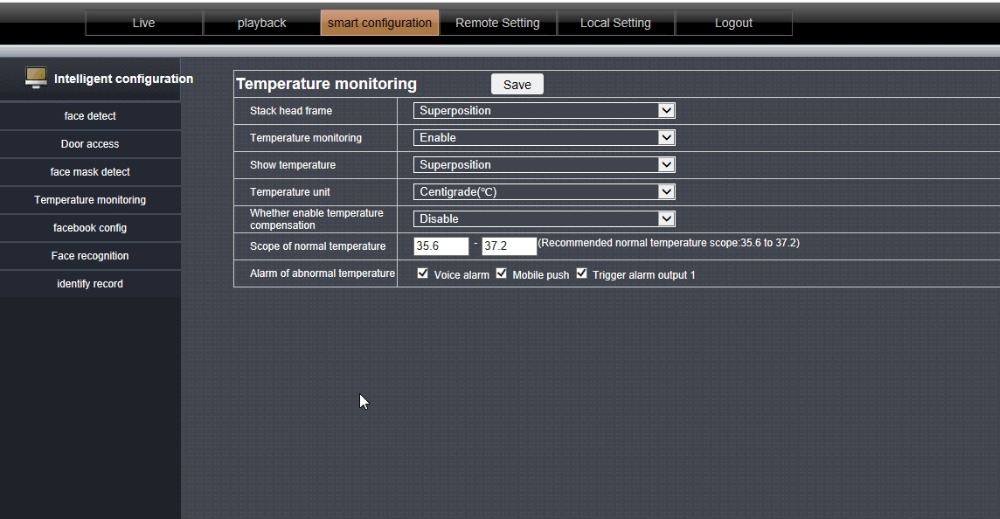This screenshot has width=1000, height=519.
Task: Open the Stack head frame dropdown
Action: (x=544, y=110)
